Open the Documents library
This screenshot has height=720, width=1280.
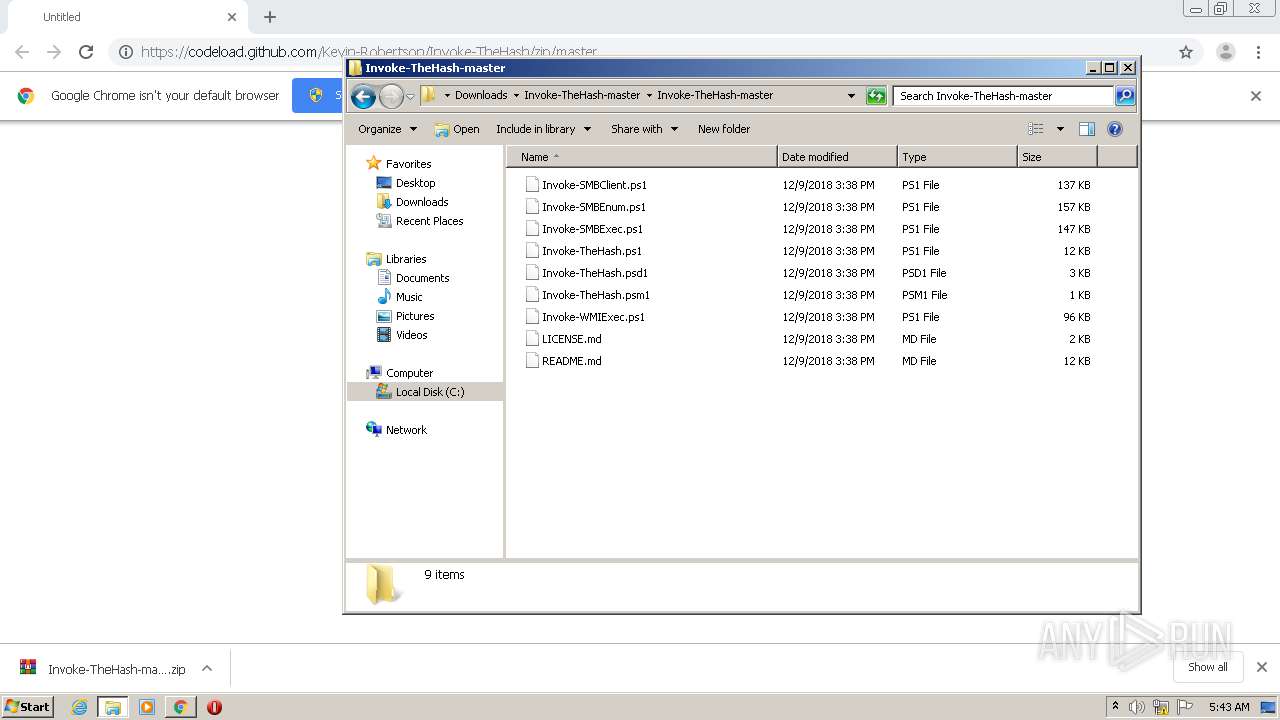click(x=422, y=278)
